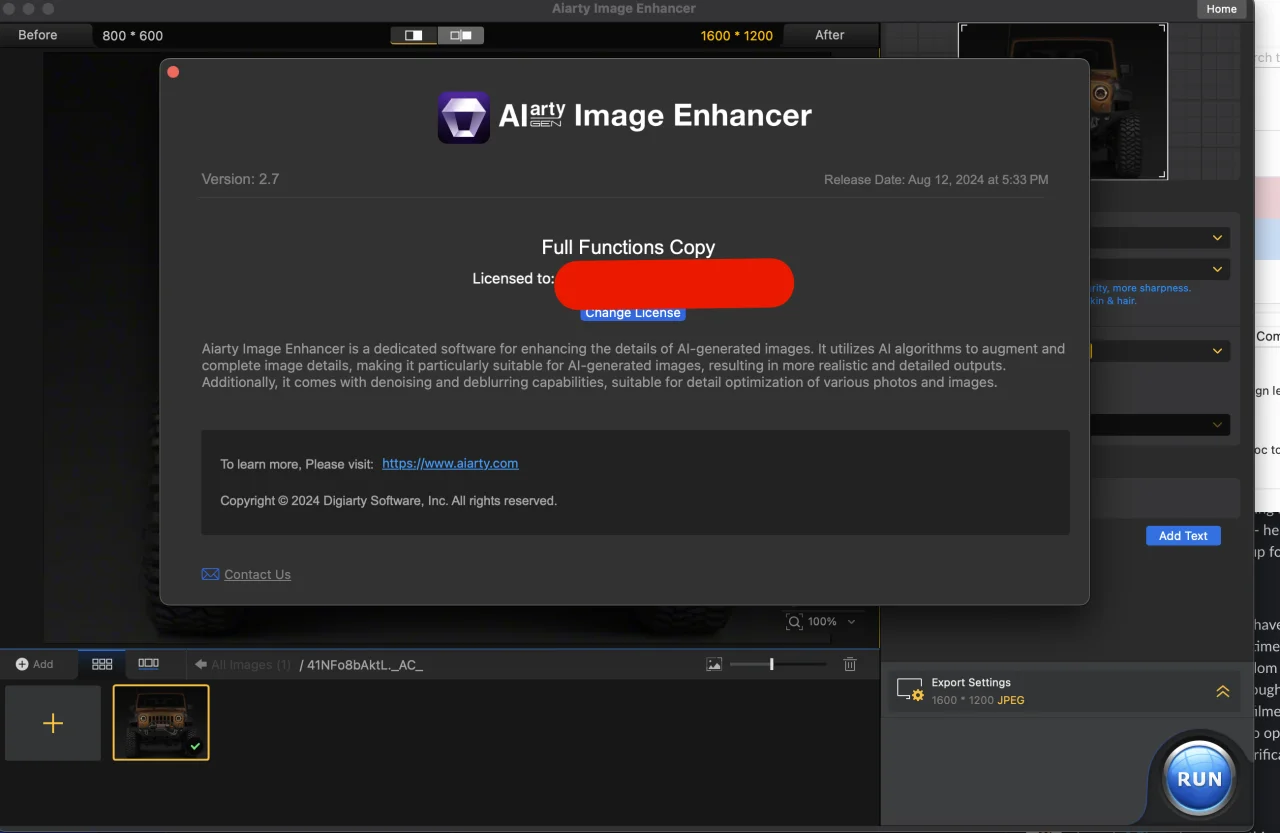The image size is (1280, 833).
Task: Select the jeep image thumbnail
Action: click(x=161, y=723)
